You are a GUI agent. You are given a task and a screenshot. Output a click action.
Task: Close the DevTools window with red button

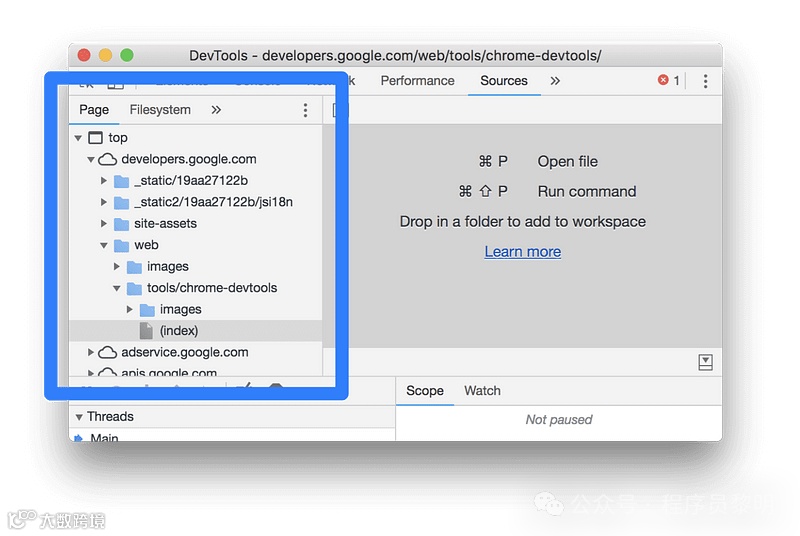pyautogui.click(x=84, y=55)
